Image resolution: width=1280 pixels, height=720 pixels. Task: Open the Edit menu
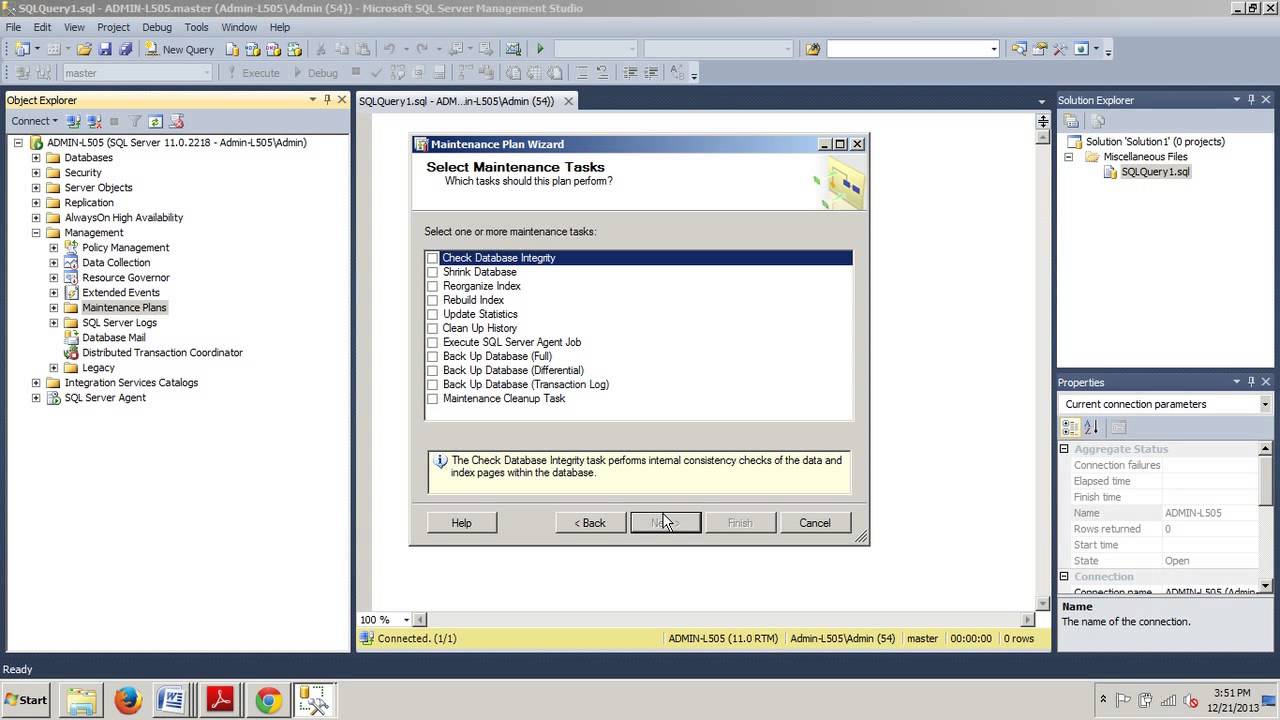[42, 27]
